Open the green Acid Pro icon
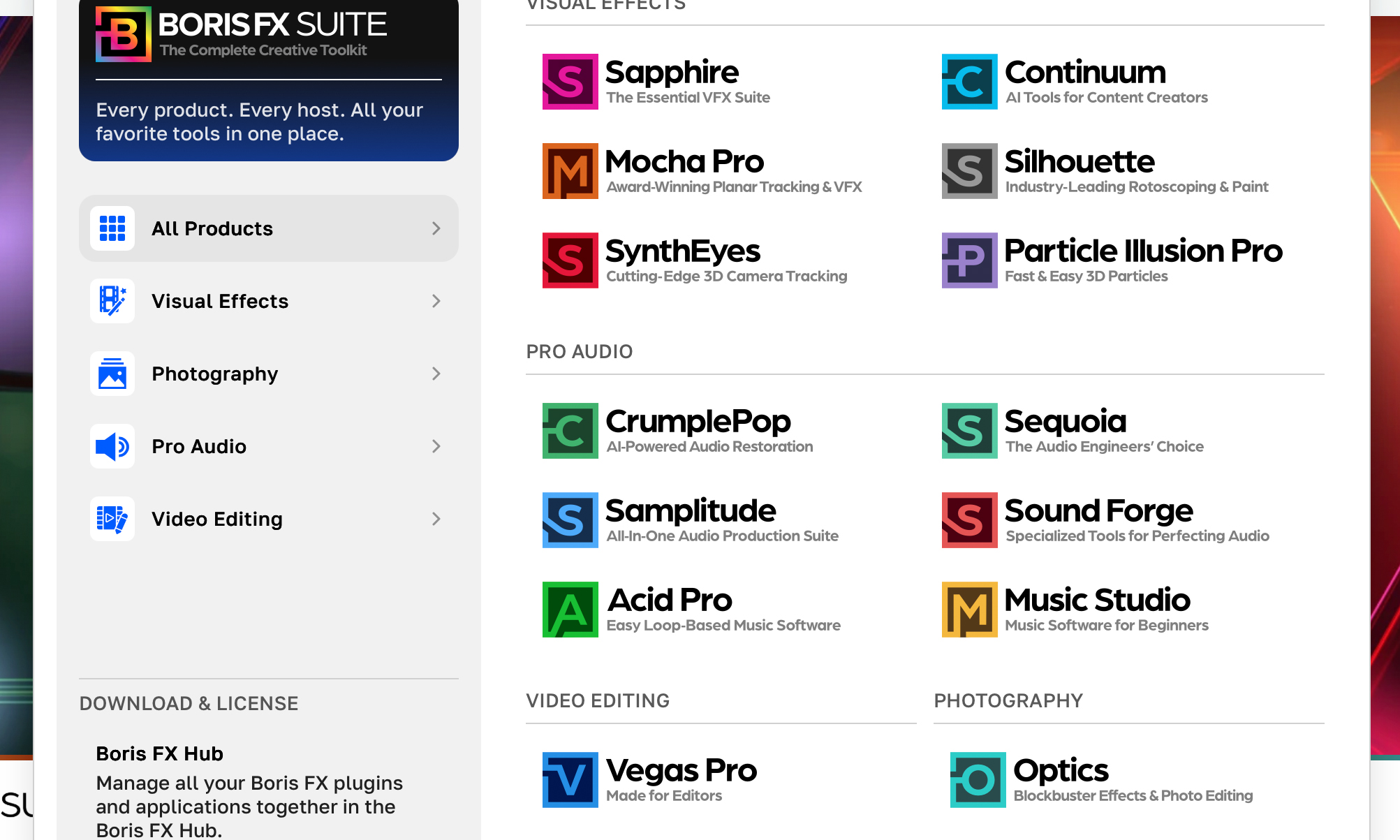This screenshot has width=1400, height=840. 570,610
